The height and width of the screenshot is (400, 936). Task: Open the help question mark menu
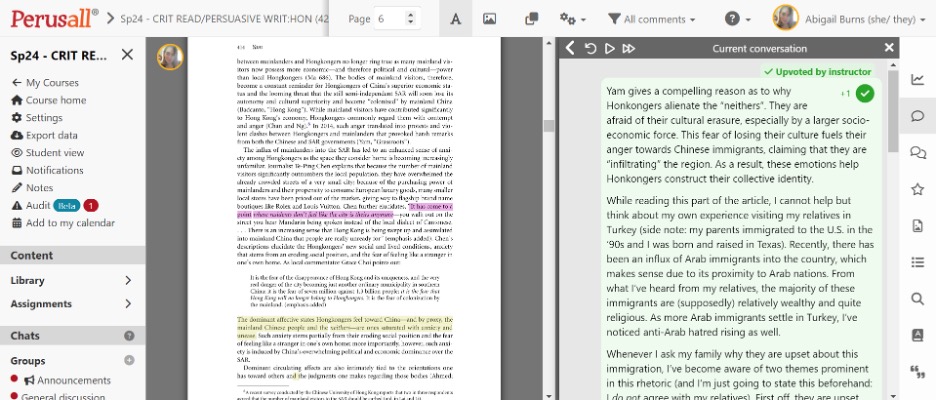[x=738, y=19]
